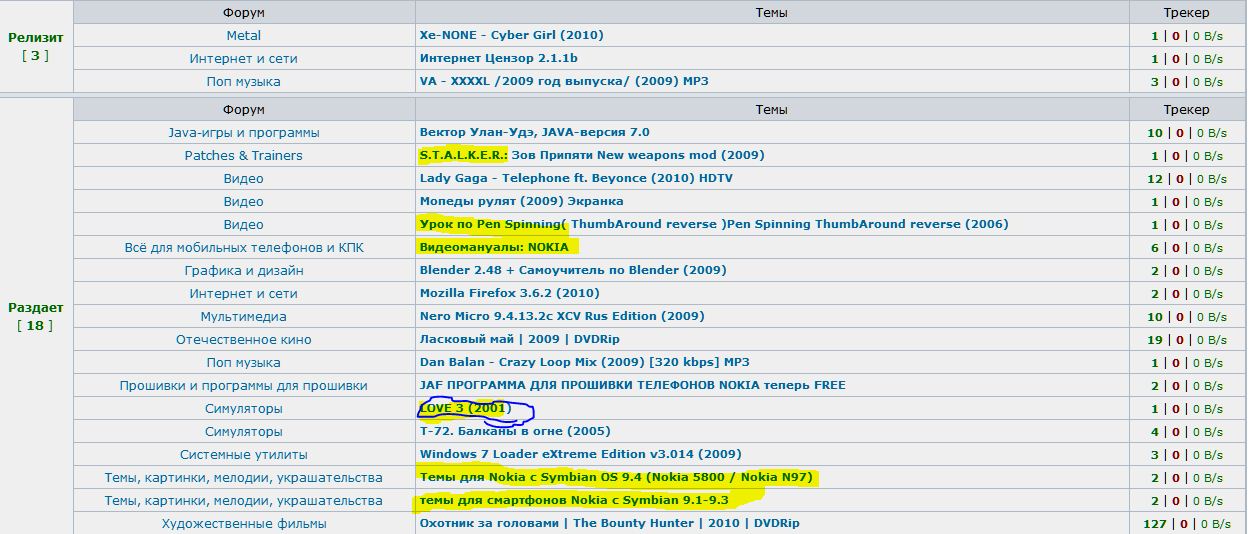Select tracker stats 6 | 0 | 0 B/s
Image resolution: width=1250 pixels, height=534 pixels.
pyautogui.click(x=1187, y=247)
